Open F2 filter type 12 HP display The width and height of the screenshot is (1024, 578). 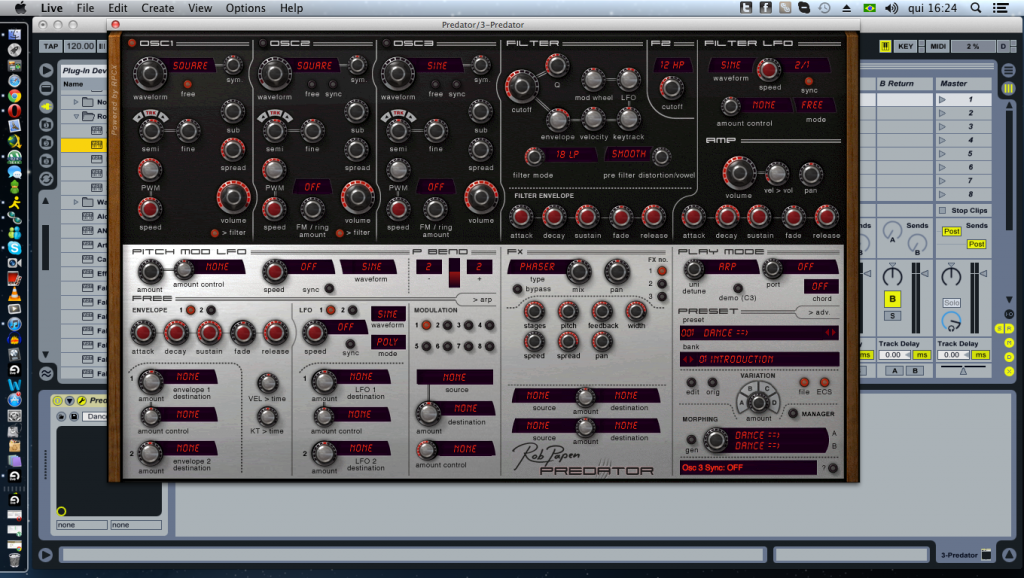672,65
